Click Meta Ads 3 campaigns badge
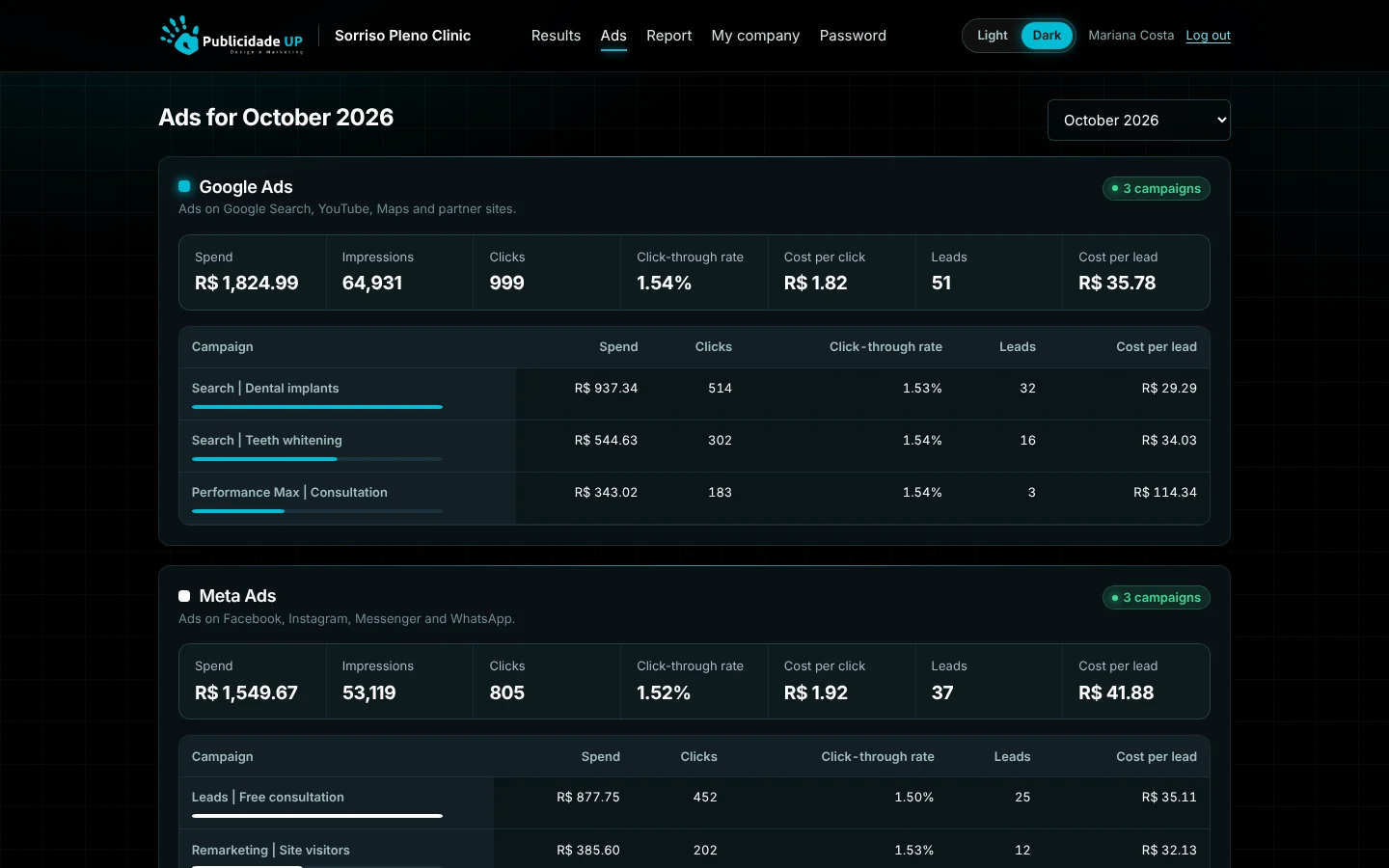Viewport: 1389px width, 868px height. [1156, 598]
